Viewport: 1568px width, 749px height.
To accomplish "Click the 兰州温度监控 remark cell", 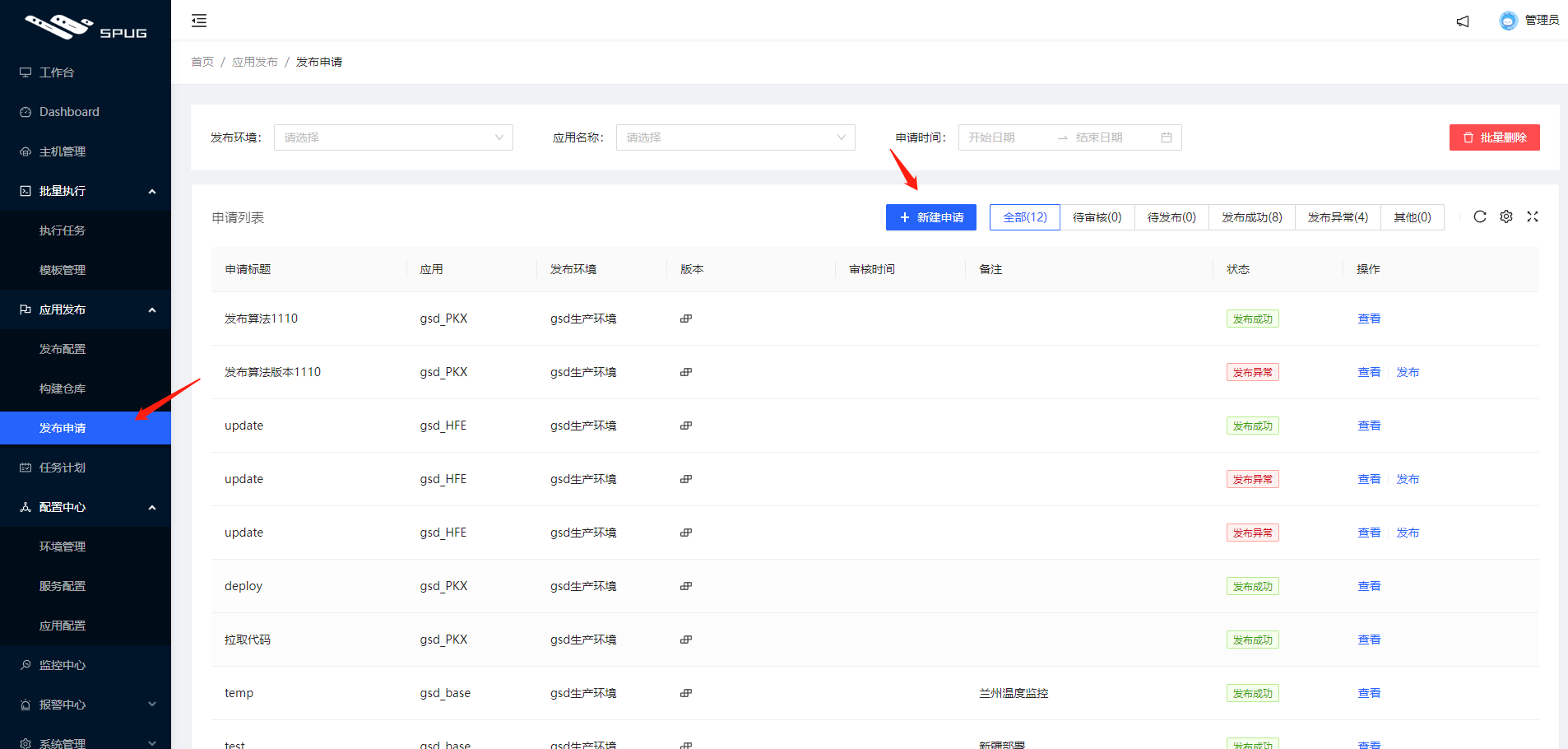I will coord(1014,693).
